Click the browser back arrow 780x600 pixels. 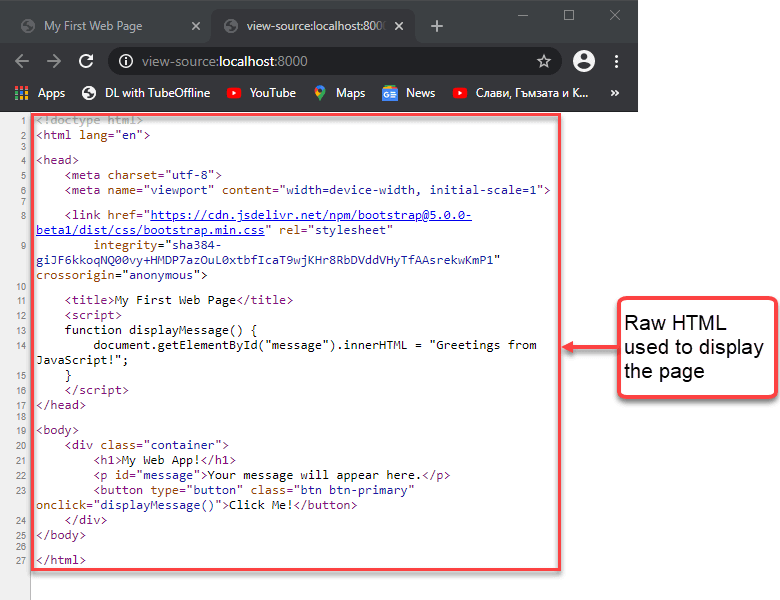pyautogui.click(x=22, y=61)
